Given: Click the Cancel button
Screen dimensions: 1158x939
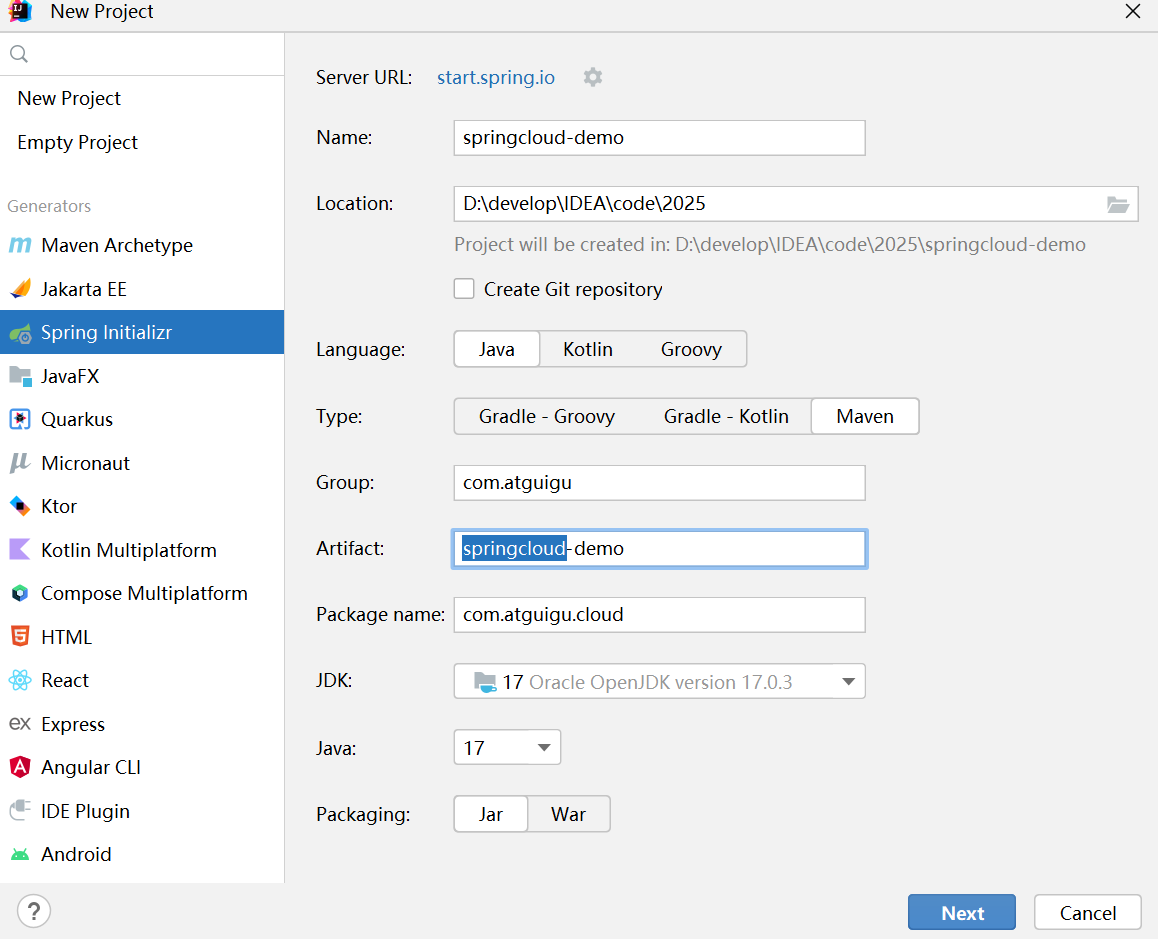Looking at the screenshot, I should [x=1088, y=912].
